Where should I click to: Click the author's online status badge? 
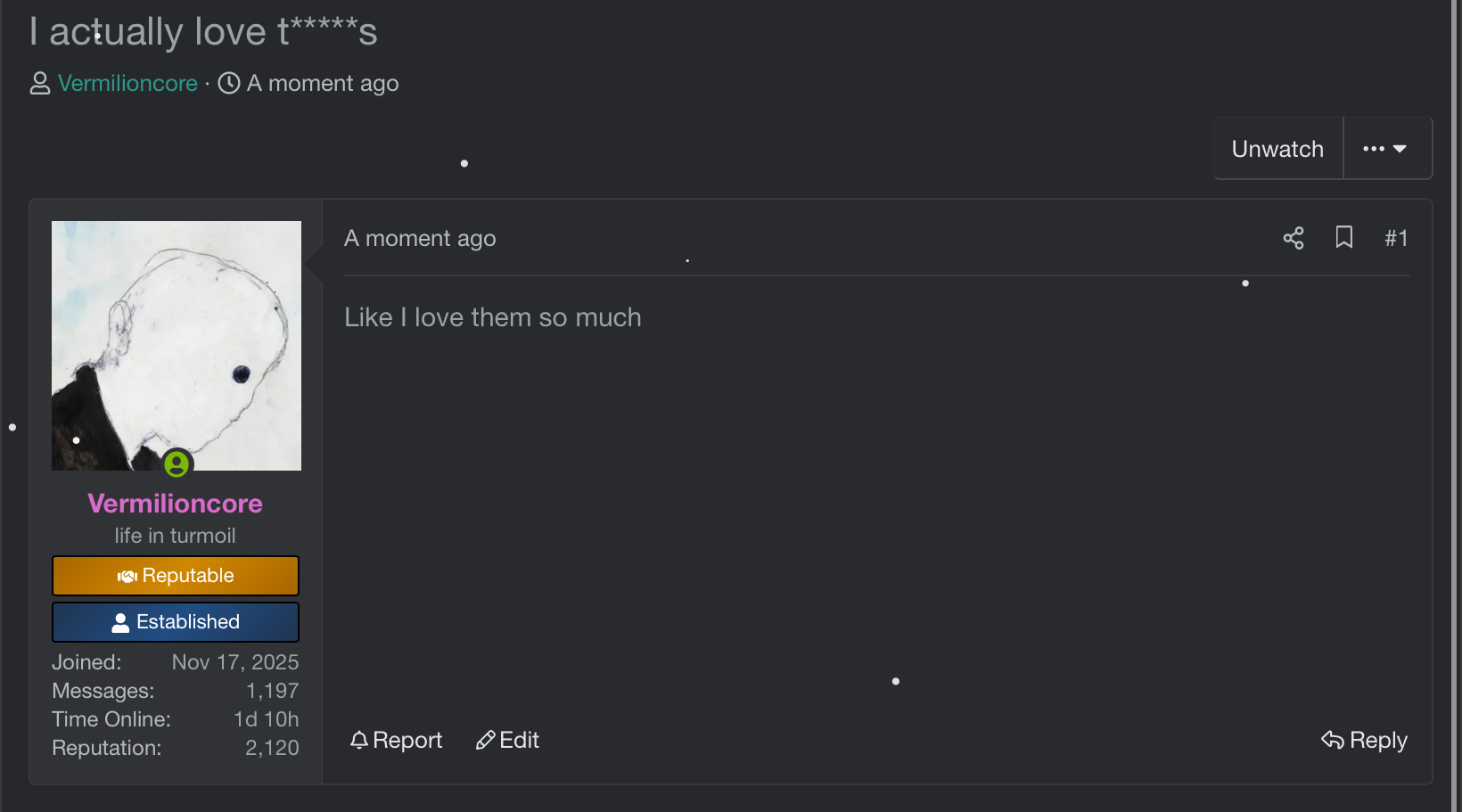point(177,463)
